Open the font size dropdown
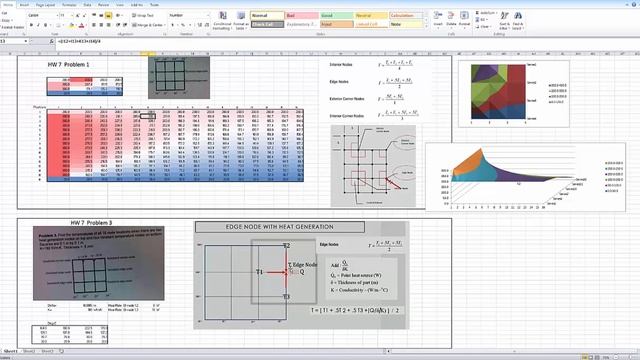The image size is (640, 360). pos(72,15)
